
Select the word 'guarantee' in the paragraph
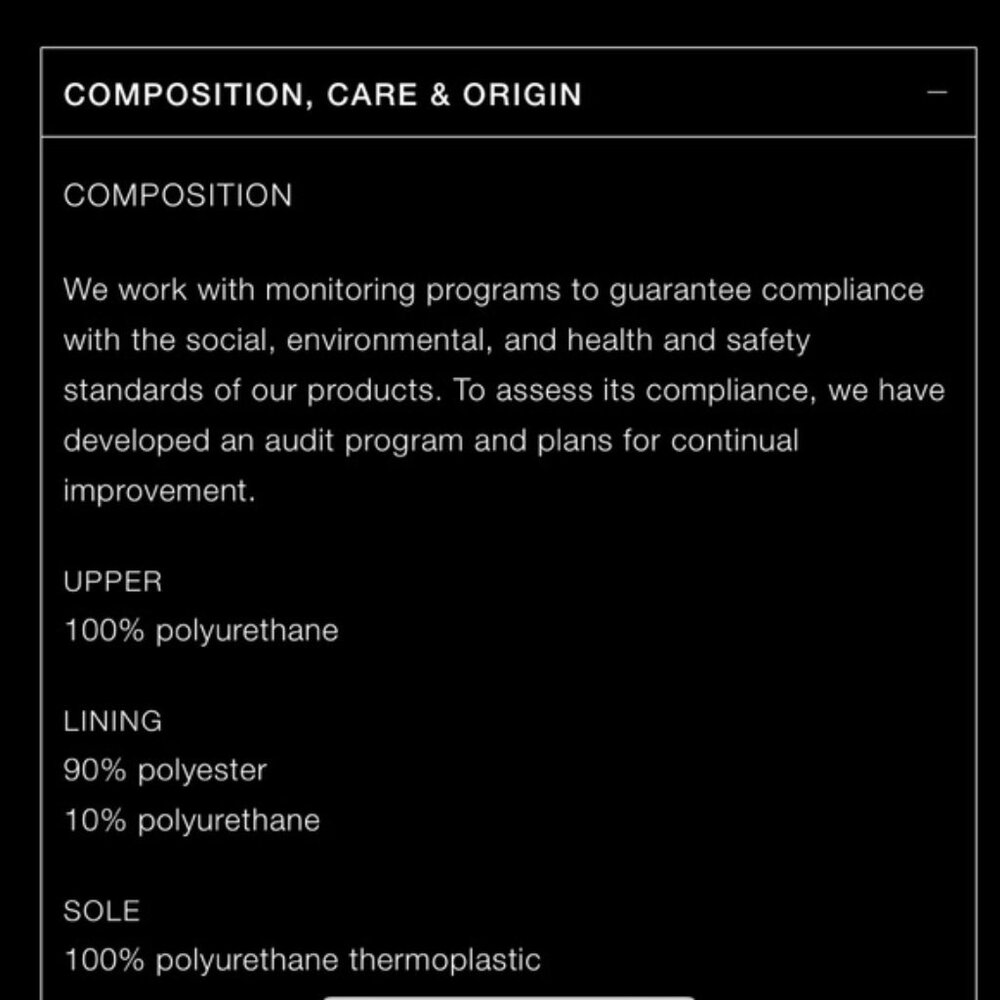pyautogui.click(x=680, y=291)
